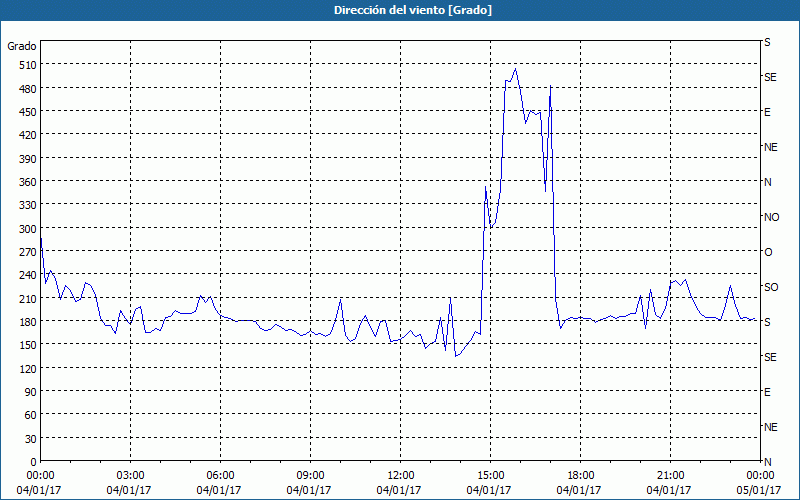Click the date under the 12:00 label
800x500 pixels.
399,490
